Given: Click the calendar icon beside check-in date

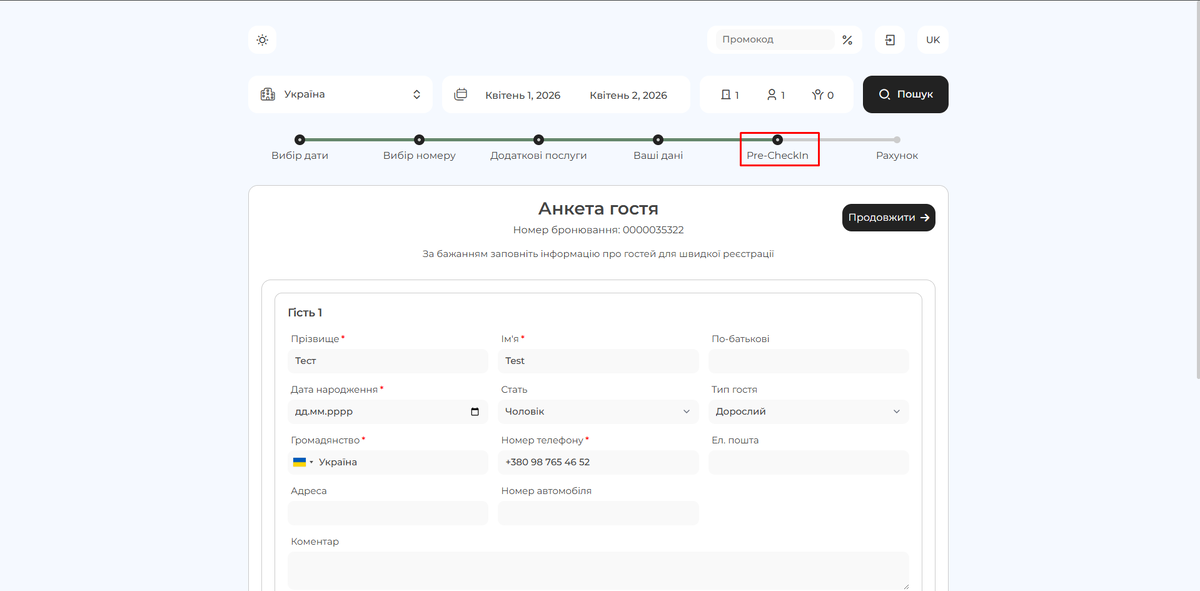Looking at the screenshot, I should [x=461, y=95].
